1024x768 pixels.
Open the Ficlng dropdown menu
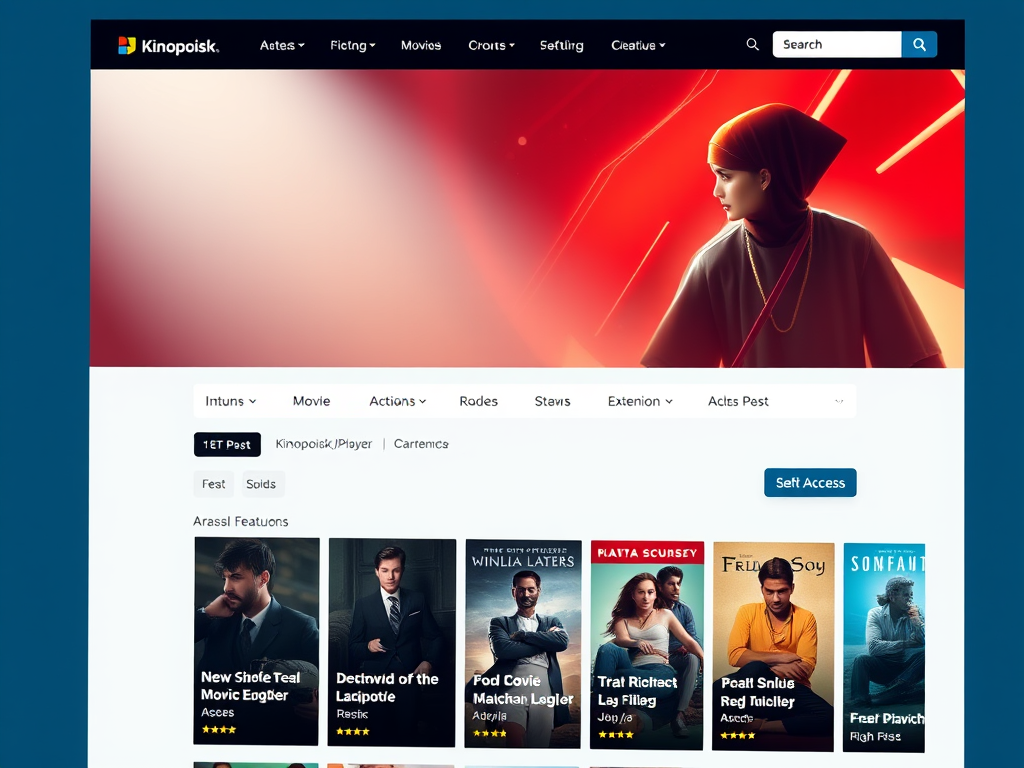click(x=353, y=45)
